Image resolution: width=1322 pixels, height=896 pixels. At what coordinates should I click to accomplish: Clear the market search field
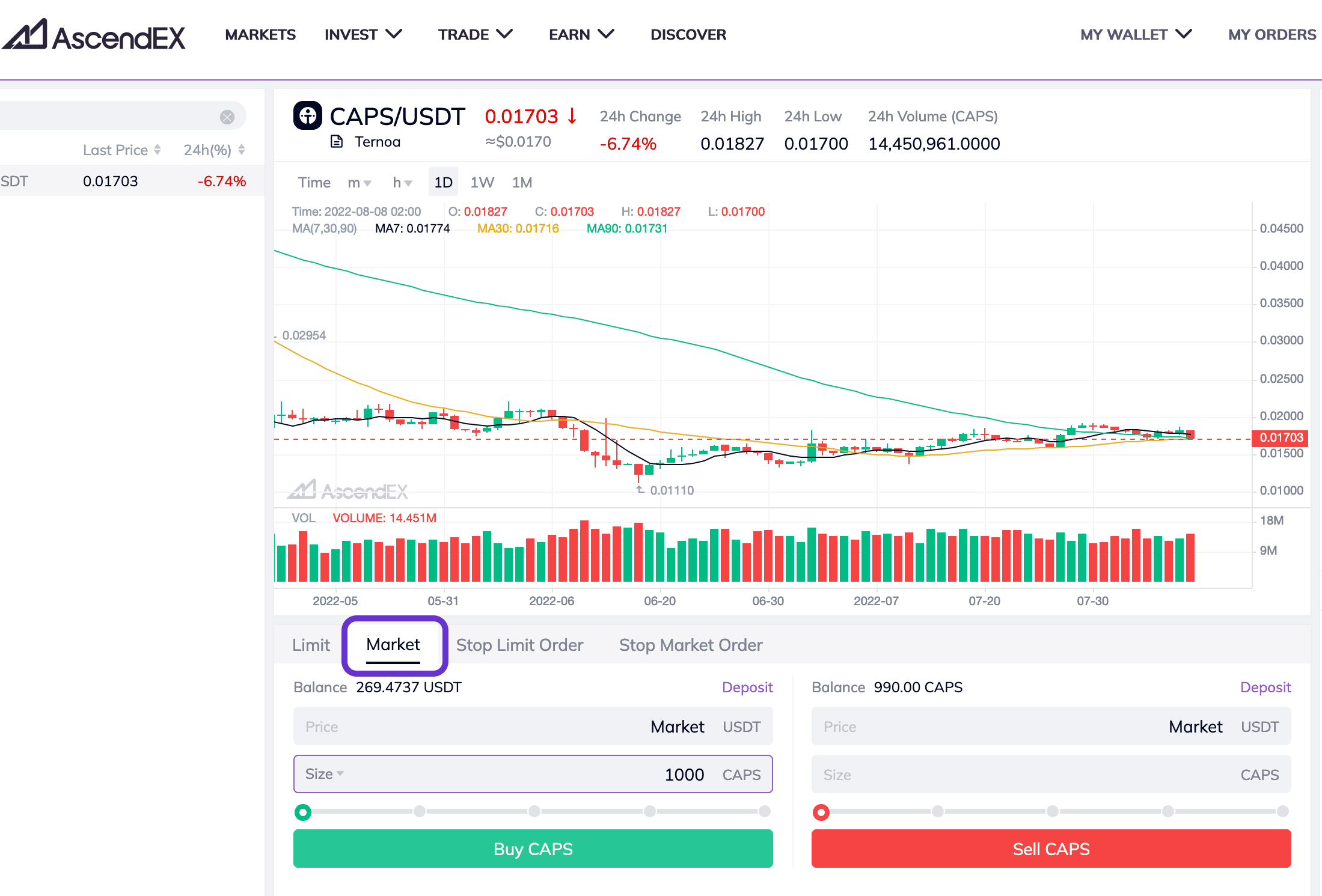point(227,117)
